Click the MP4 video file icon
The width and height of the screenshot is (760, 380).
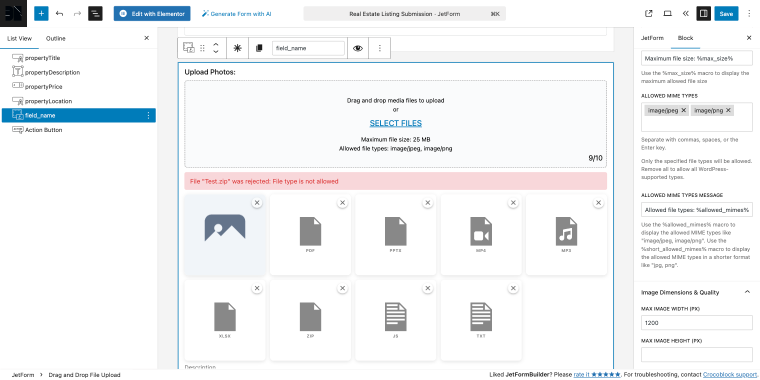click(481, 231)
